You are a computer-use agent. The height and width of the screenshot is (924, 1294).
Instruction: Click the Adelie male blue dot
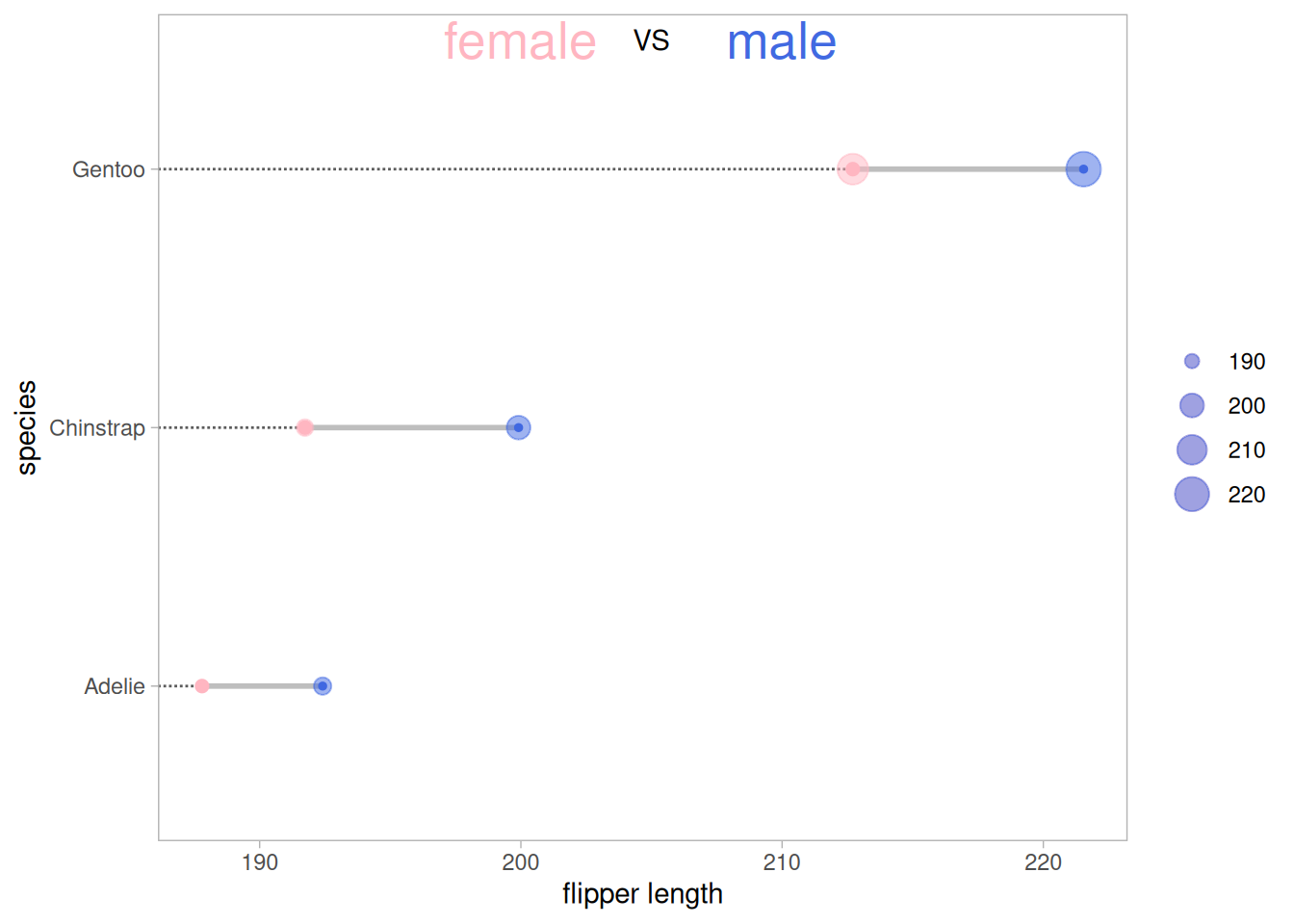(x=323, y=686)
